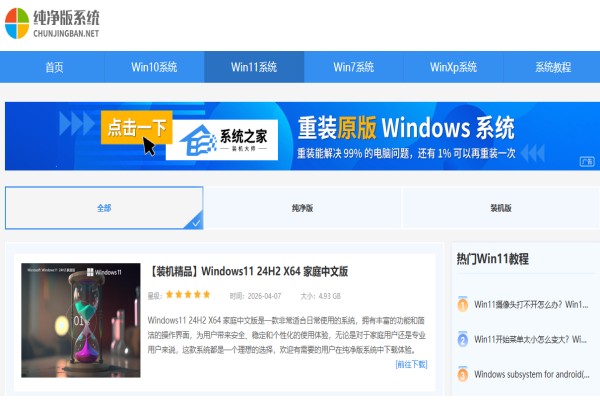Viewport: 600px width, 400px height.
Task: Click the 时间: 2026-04-07 text
Action: point(256,296)
